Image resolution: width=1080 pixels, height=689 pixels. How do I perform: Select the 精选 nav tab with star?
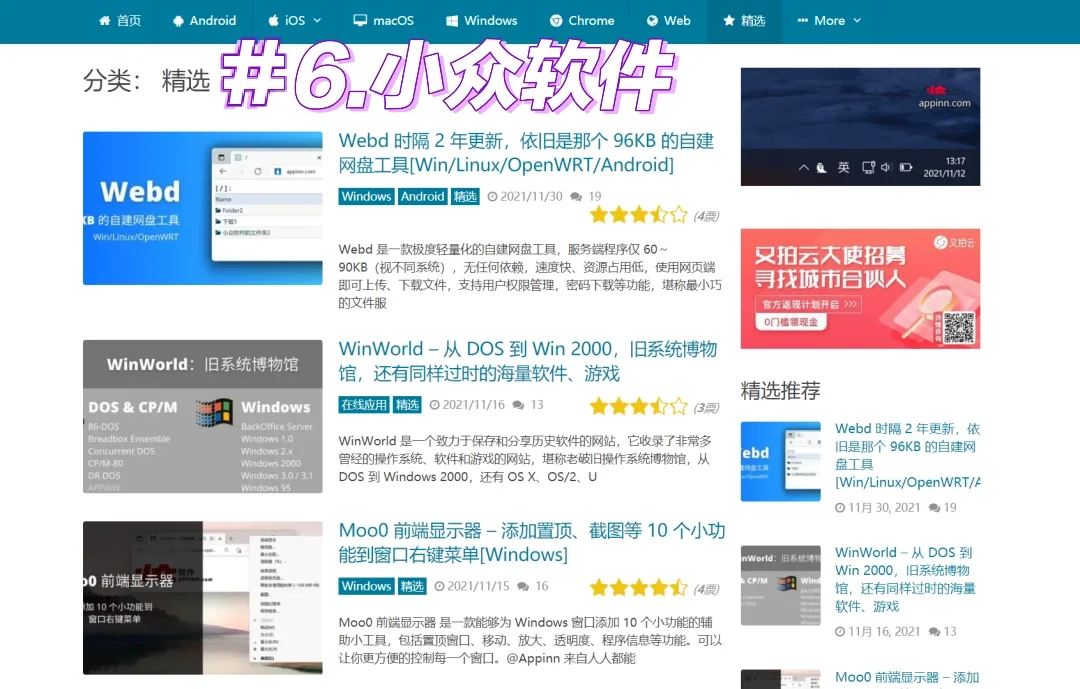(x=744, y=21)
